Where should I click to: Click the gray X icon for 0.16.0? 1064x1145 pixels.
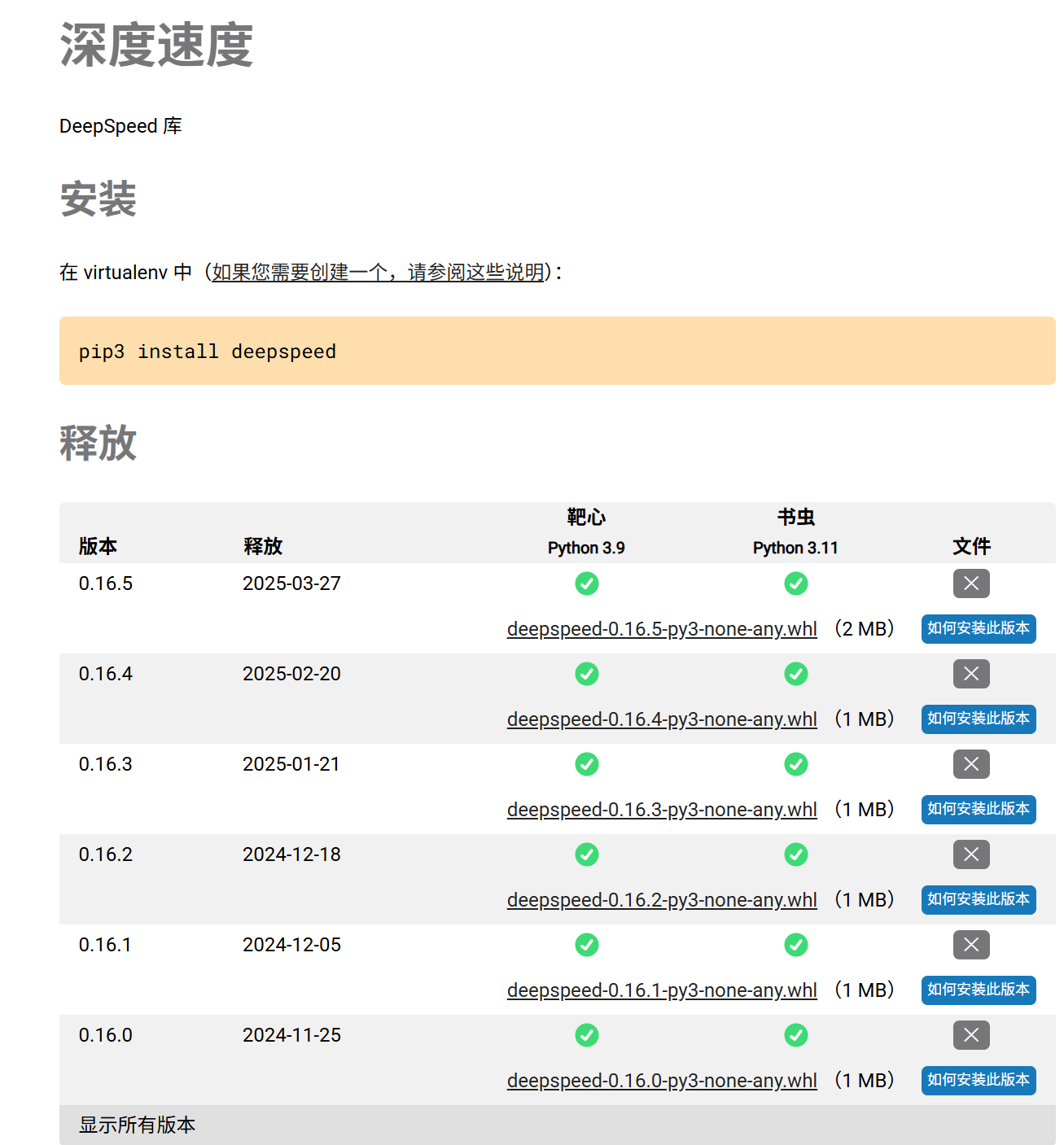[x=971, y=1035]
